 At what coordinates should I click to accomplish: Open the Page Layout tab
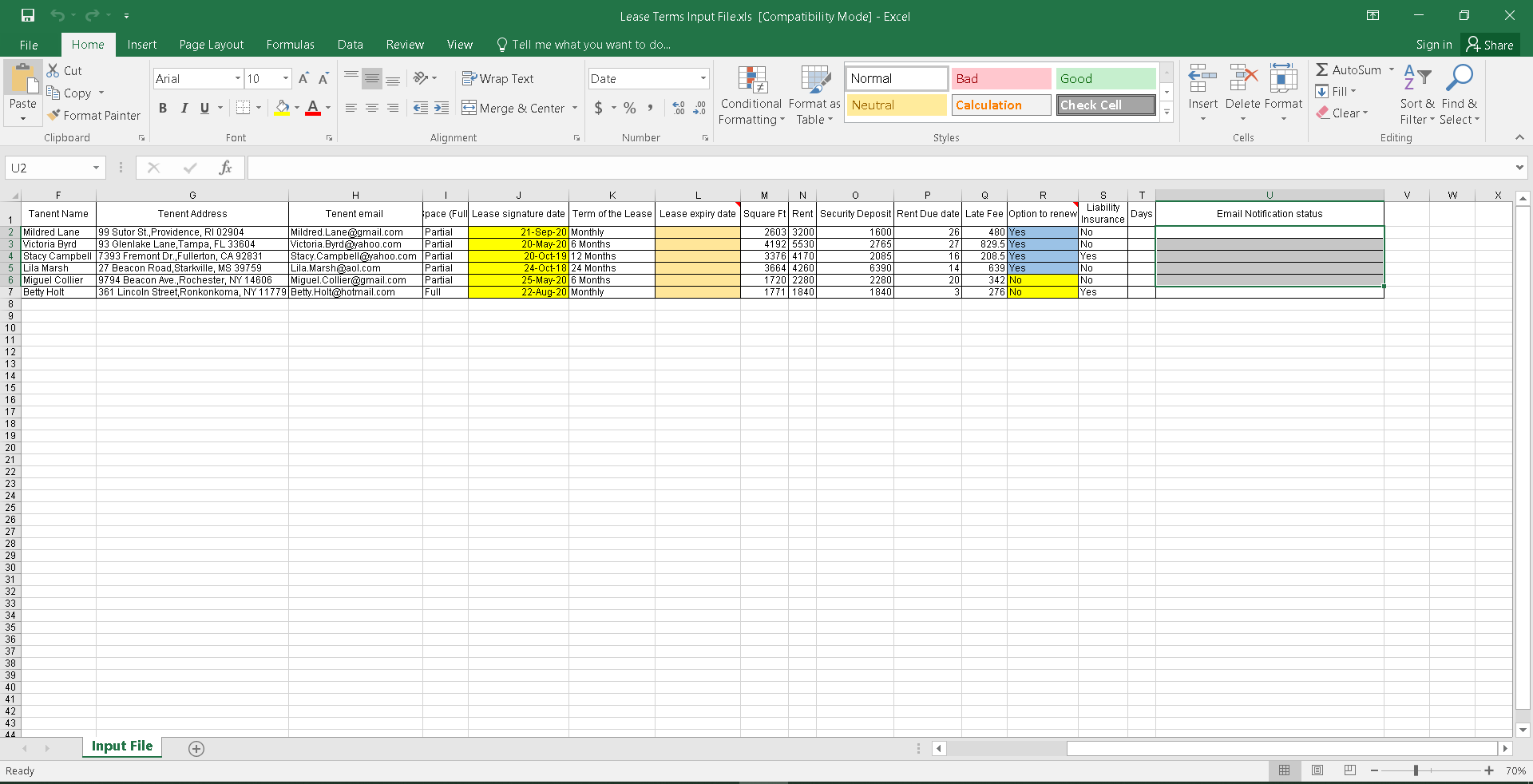(211, 45)
